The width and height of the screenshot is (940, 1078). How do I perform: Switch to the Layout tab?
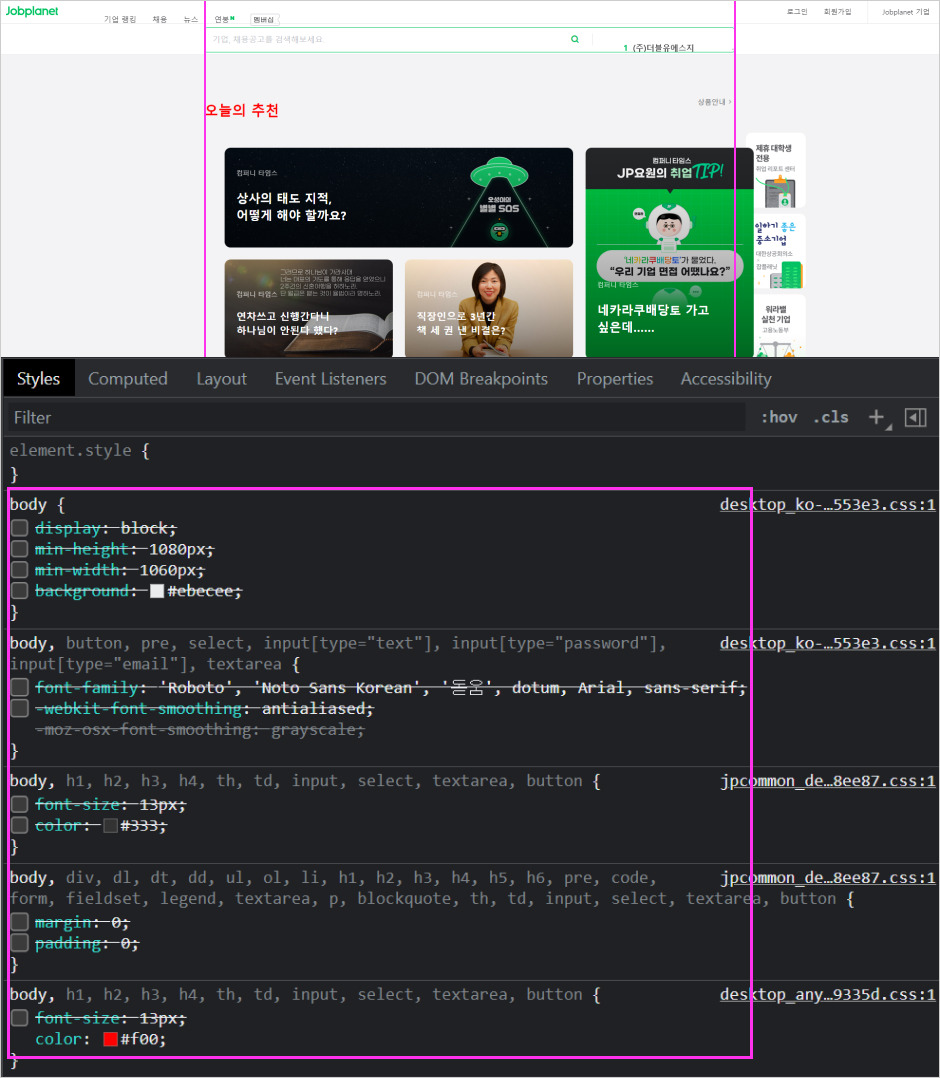221,379
